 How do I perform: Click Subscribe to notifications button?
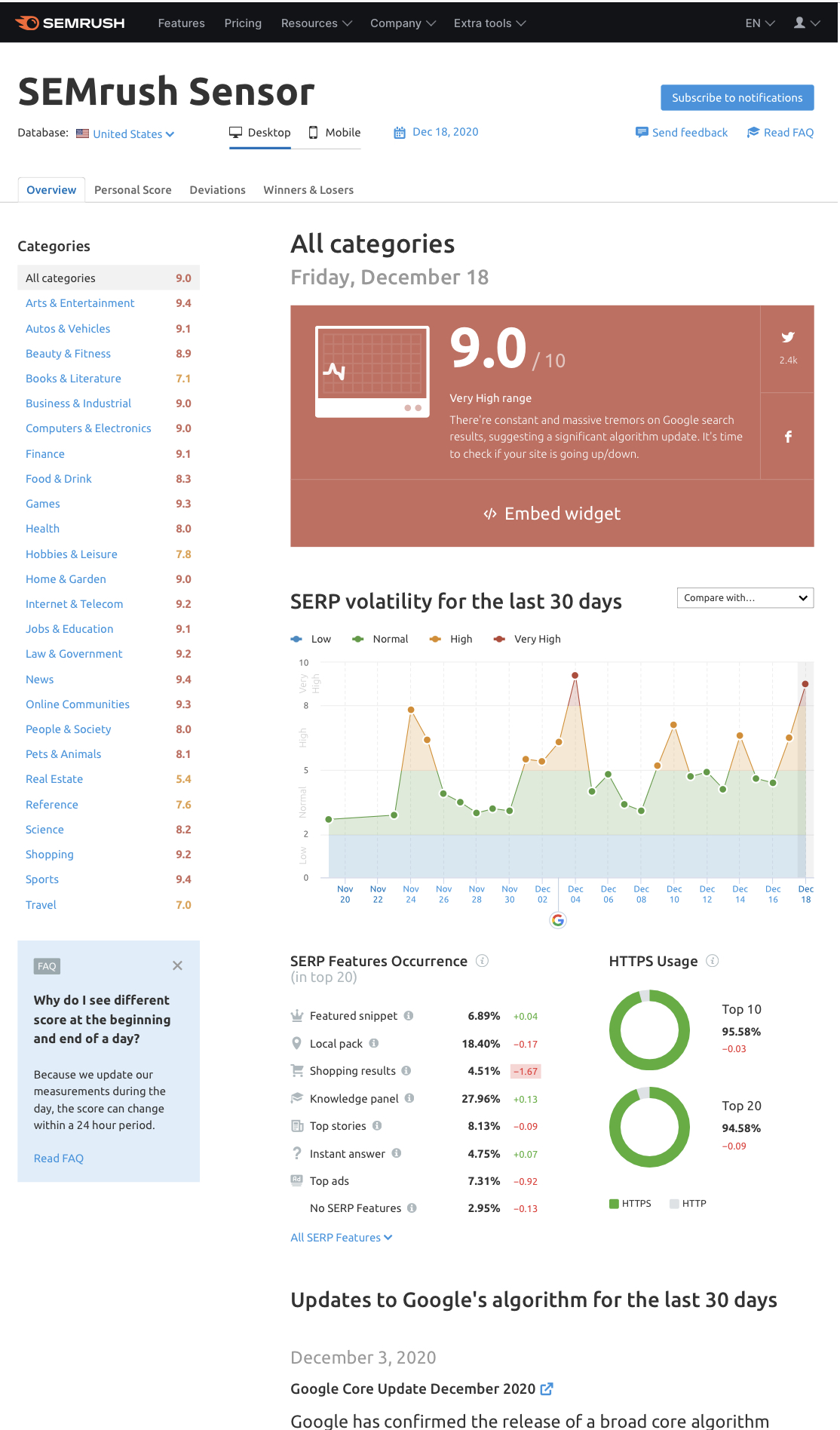click(737, 98)
